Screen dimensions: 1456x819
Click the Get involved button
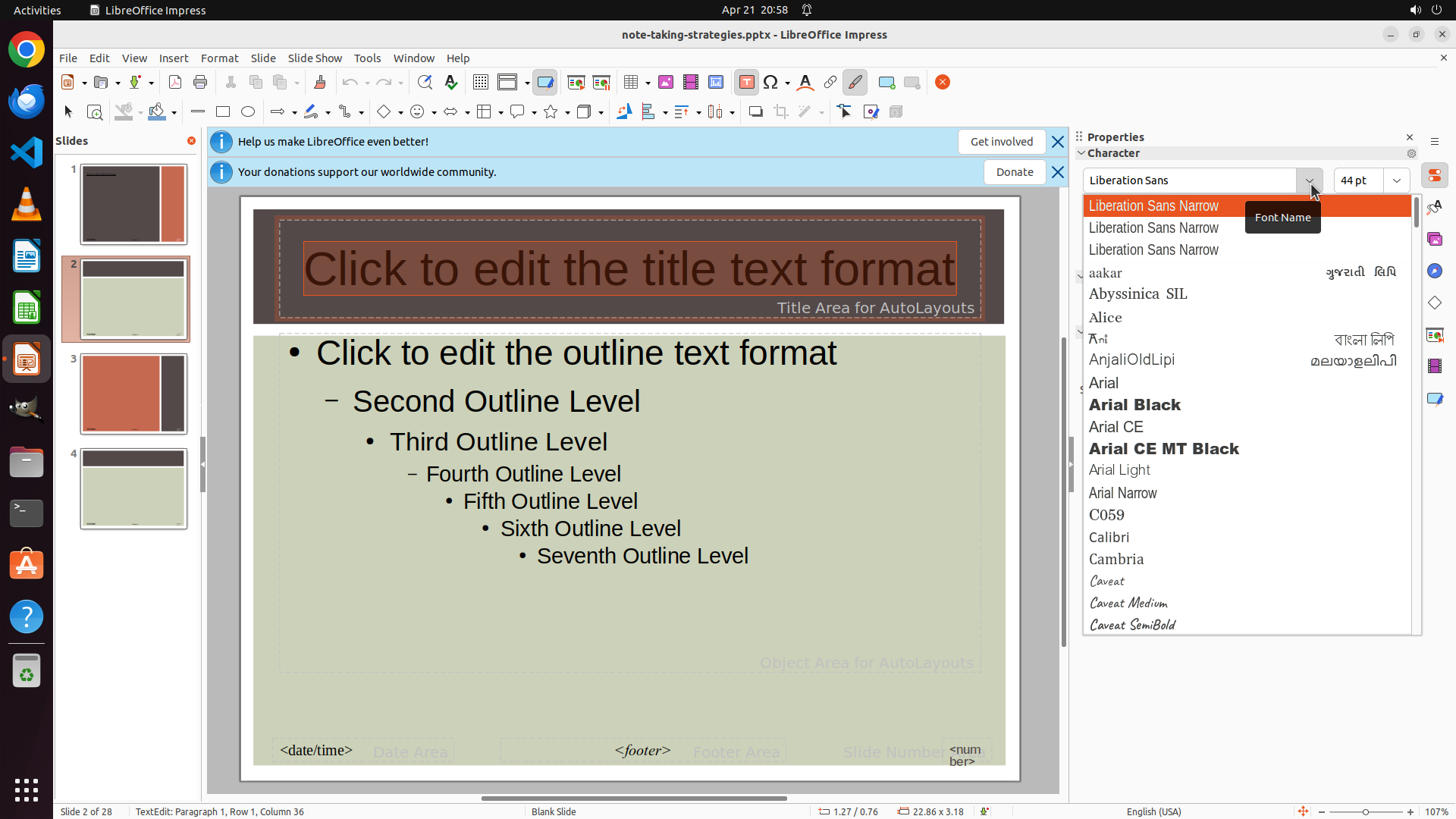(1001, 142)
